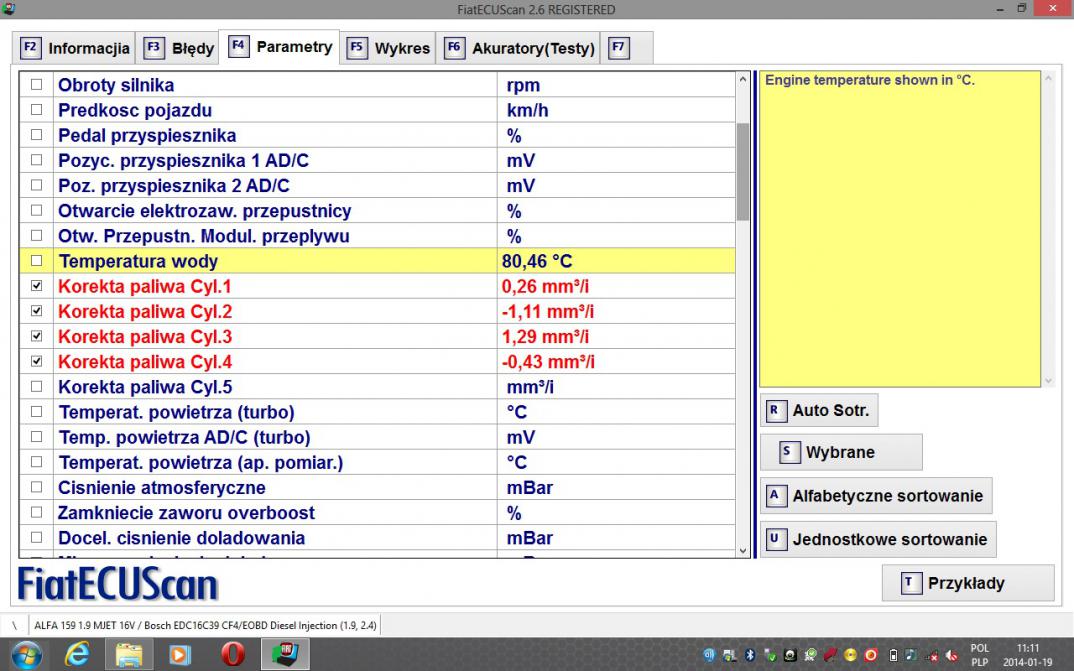Click description panel scroll-down arrow
The image size is (1074, 671).
coord(1048,381)
